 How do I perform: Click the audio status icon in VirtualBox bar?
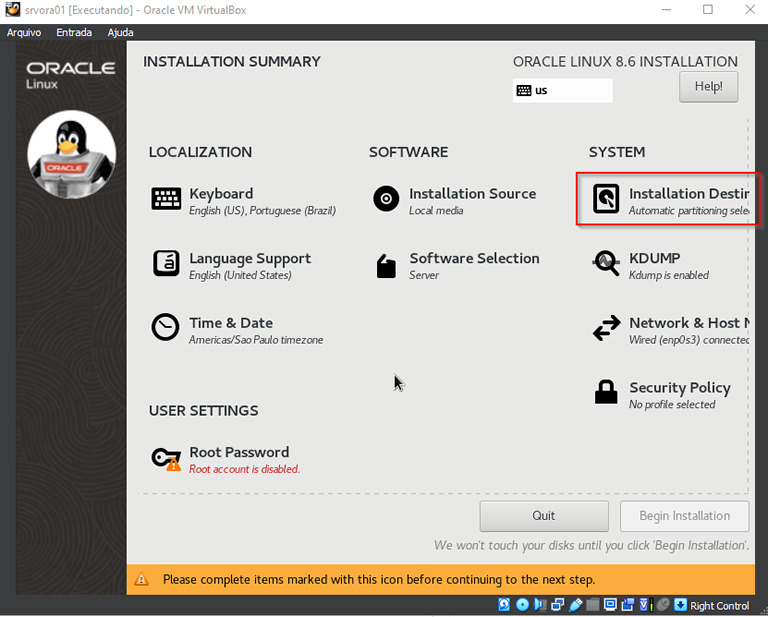click(x=540, y=605)
